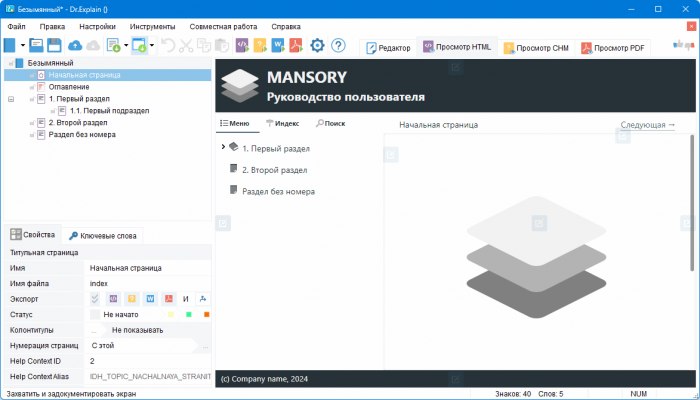This screenshot has height=400, width=700.
Task: Toggle all export formats double-check icon
Action: (x=95, y=299)
